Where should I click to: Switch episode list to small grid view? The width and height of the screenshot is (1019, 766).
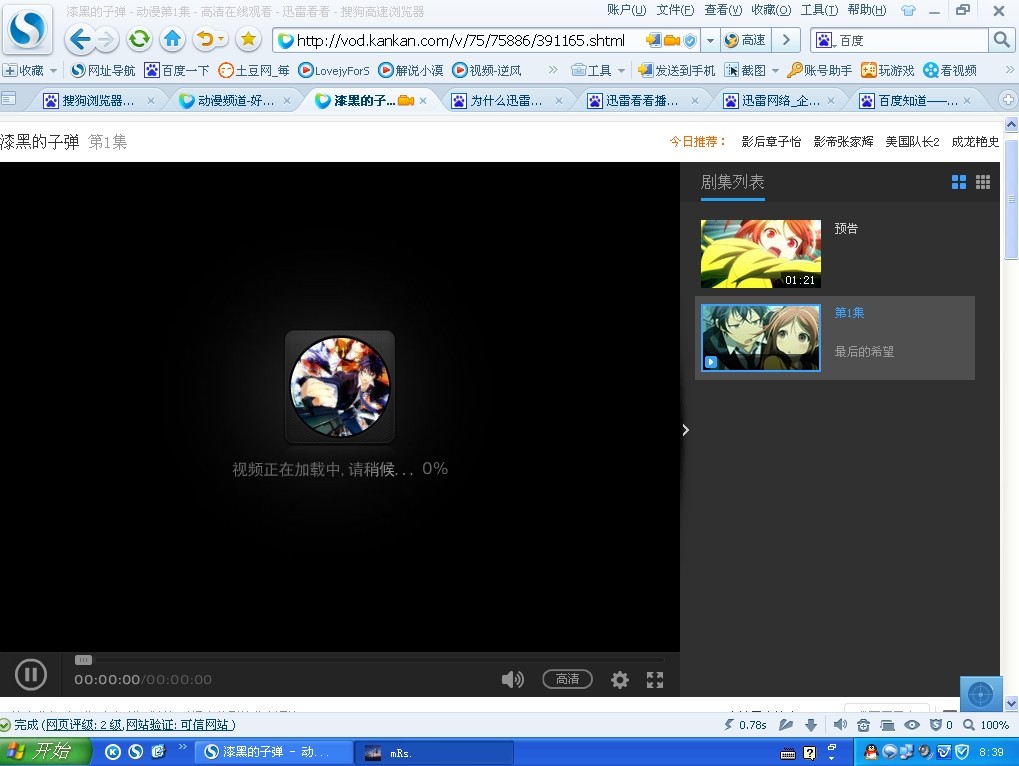[x=982, y=182]
